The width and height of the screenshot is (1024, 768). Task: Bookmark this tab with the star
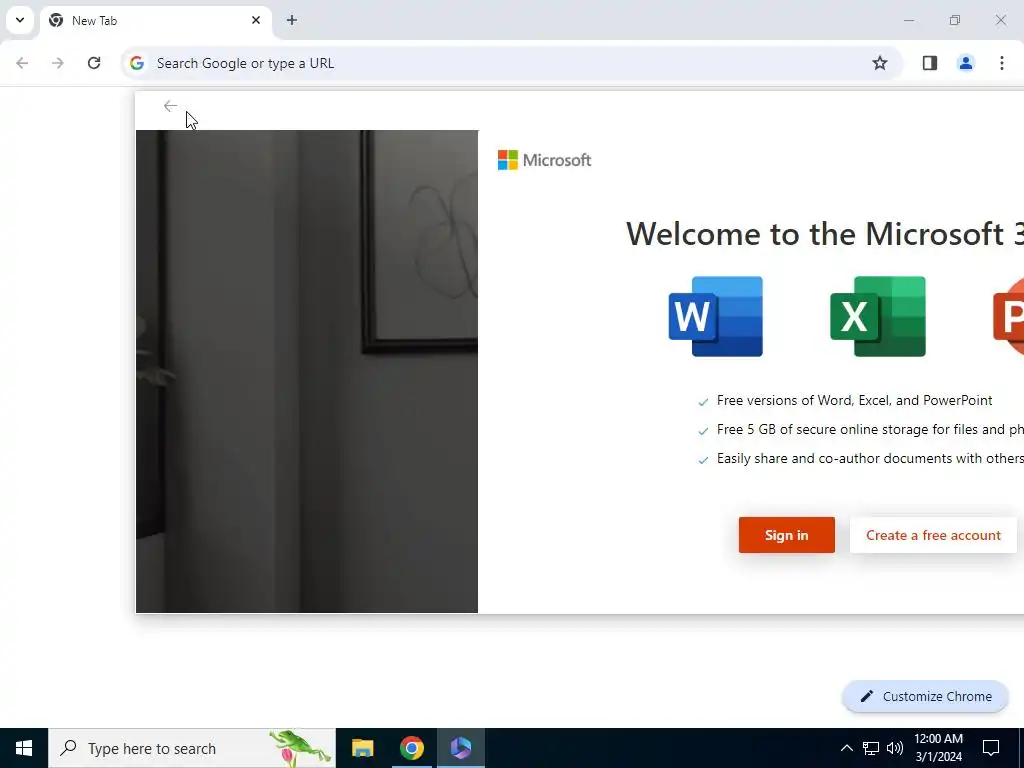click(880, 63)
